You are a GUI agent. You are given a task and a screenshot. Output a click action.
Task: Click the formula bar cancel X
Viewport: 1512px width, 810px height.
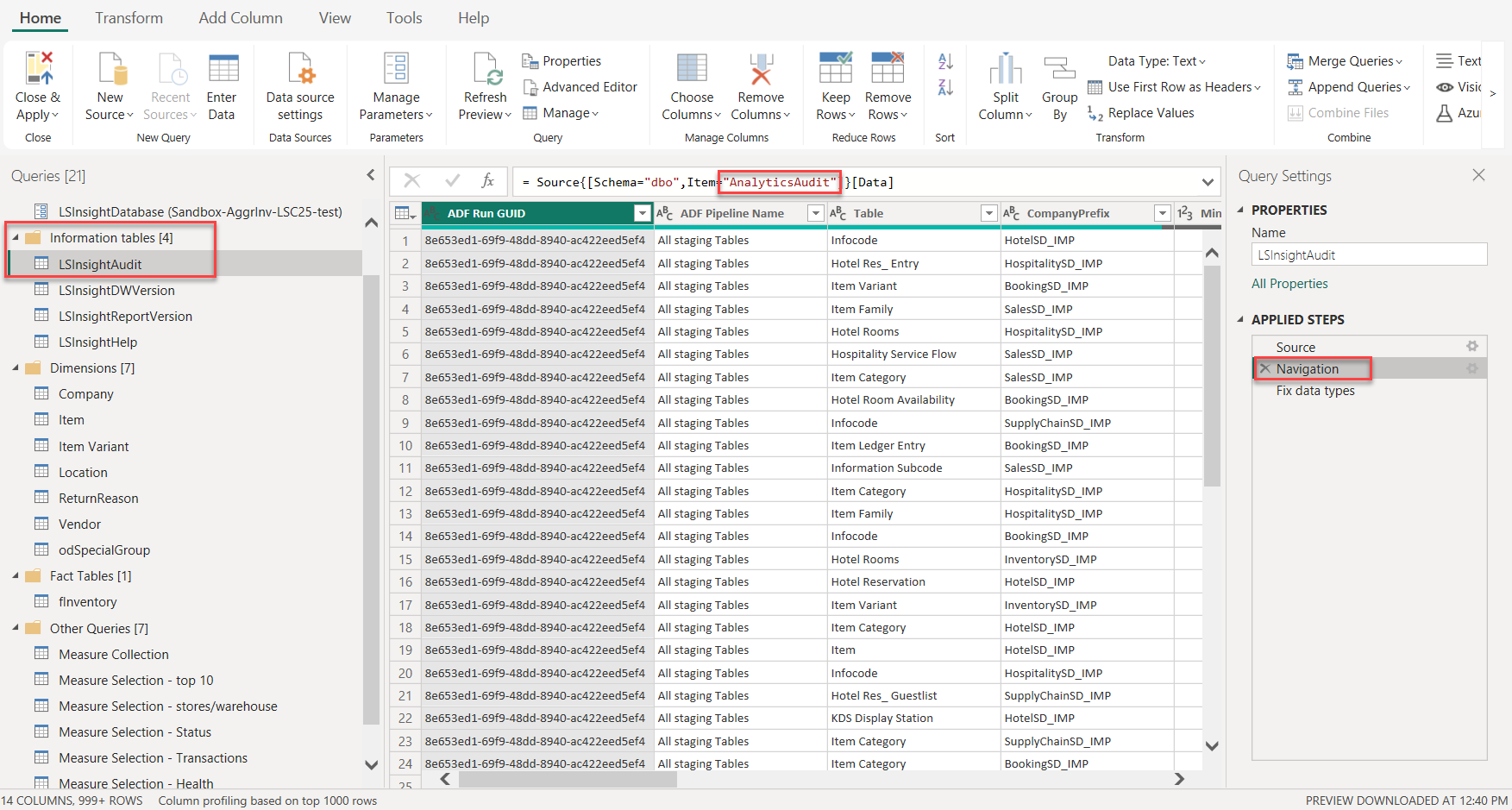tap(412, 181)
